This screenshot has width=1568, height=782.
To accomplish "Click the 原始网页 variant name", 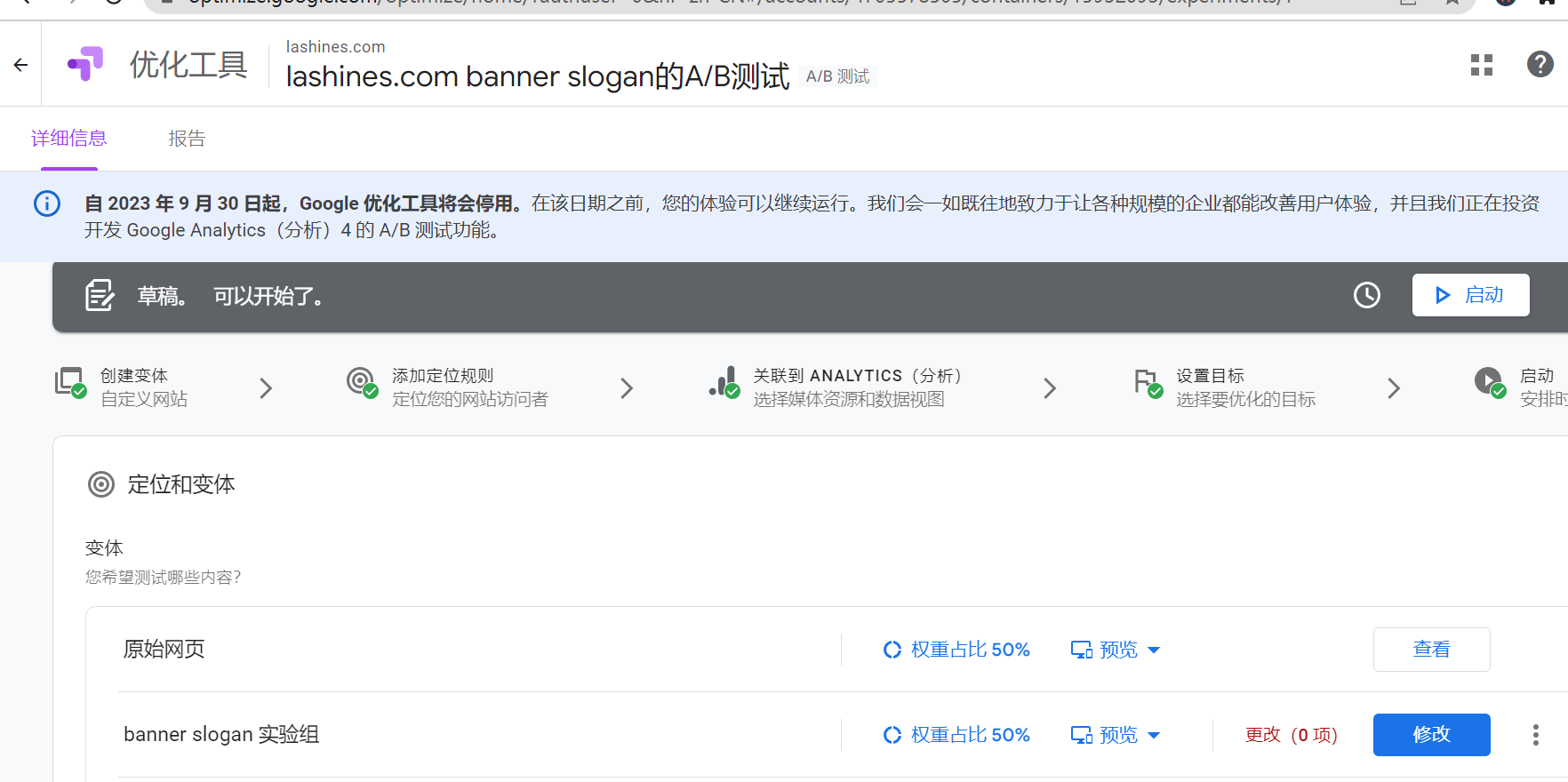I will coord(164,650).
